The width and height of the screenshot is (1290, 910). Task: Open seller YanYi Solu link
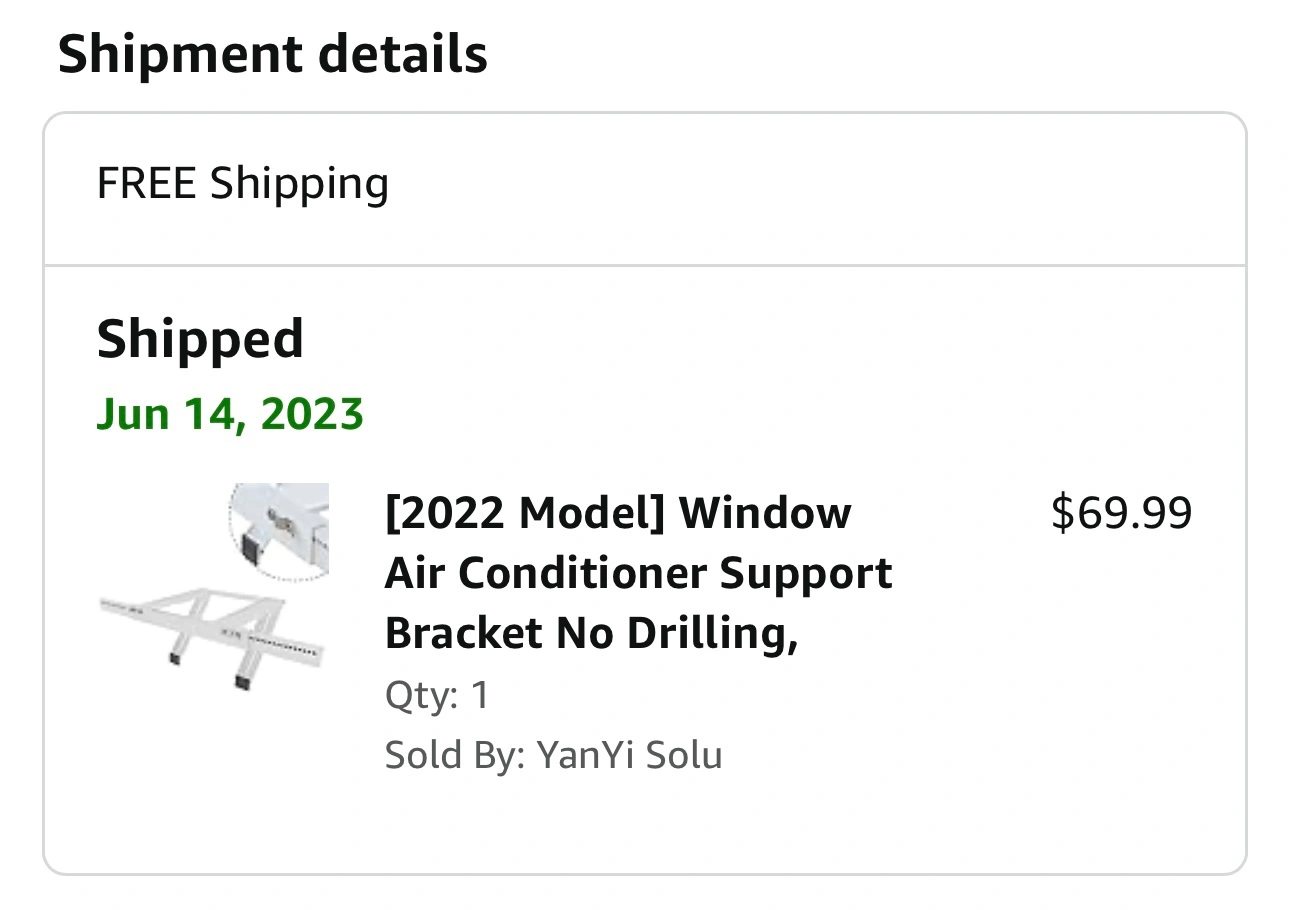point(629,754)
